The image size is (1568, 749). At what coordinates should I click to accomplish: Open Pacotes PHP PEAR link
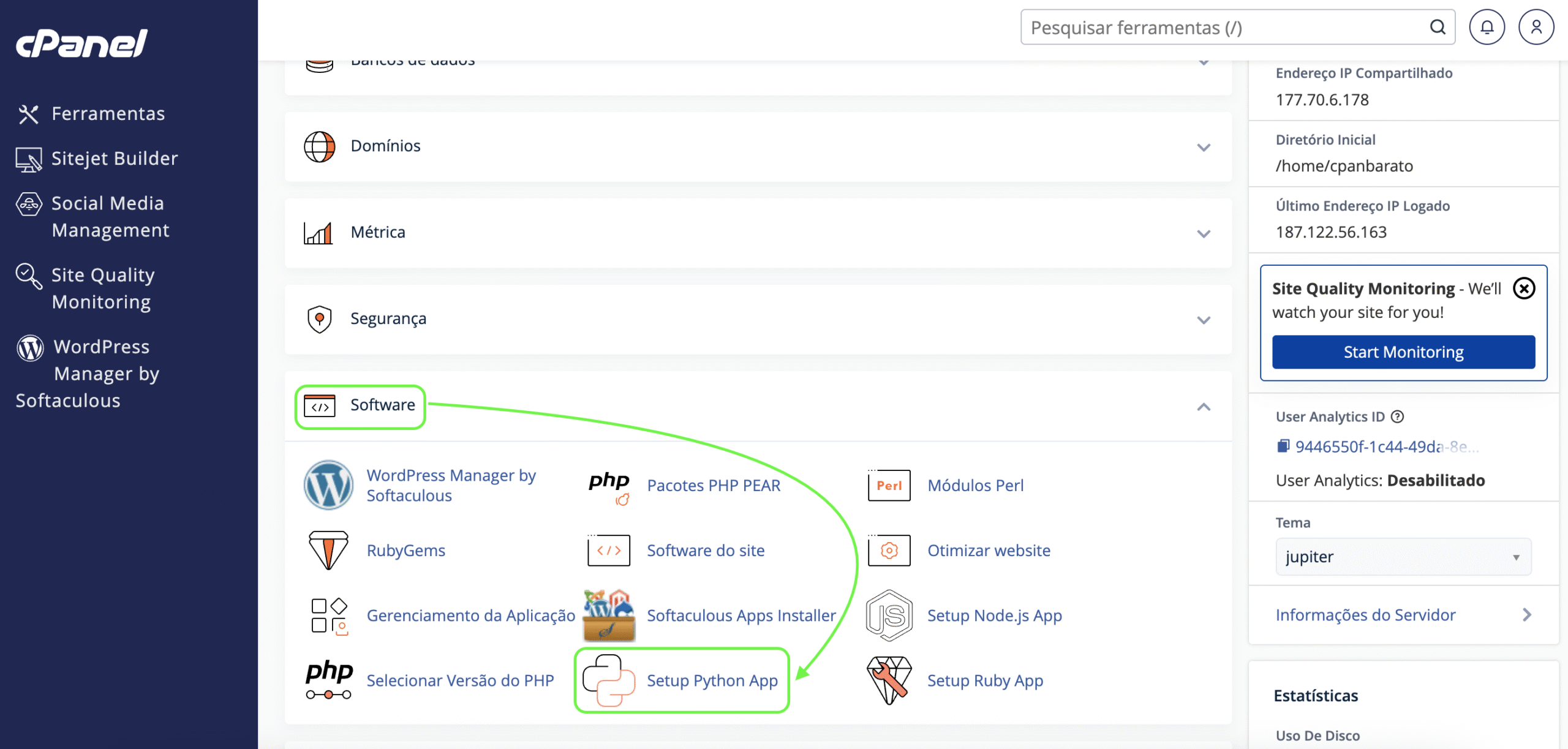(714, 486)
